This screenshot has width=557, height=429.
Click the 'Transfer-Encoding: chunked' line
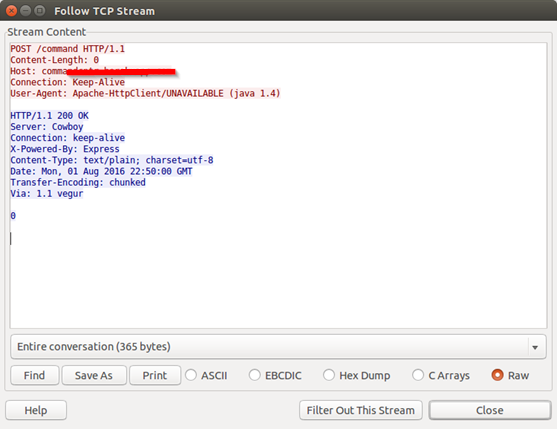tap(78, 182)
